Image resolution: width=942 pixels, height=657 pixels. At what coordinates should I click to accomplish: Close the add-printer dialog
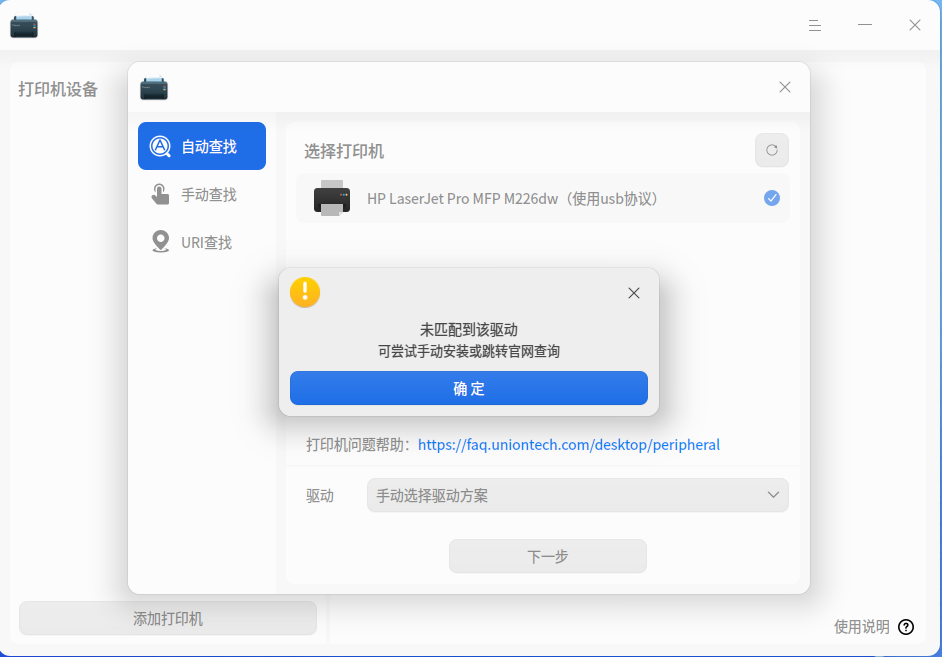click(x=785, y=87)
